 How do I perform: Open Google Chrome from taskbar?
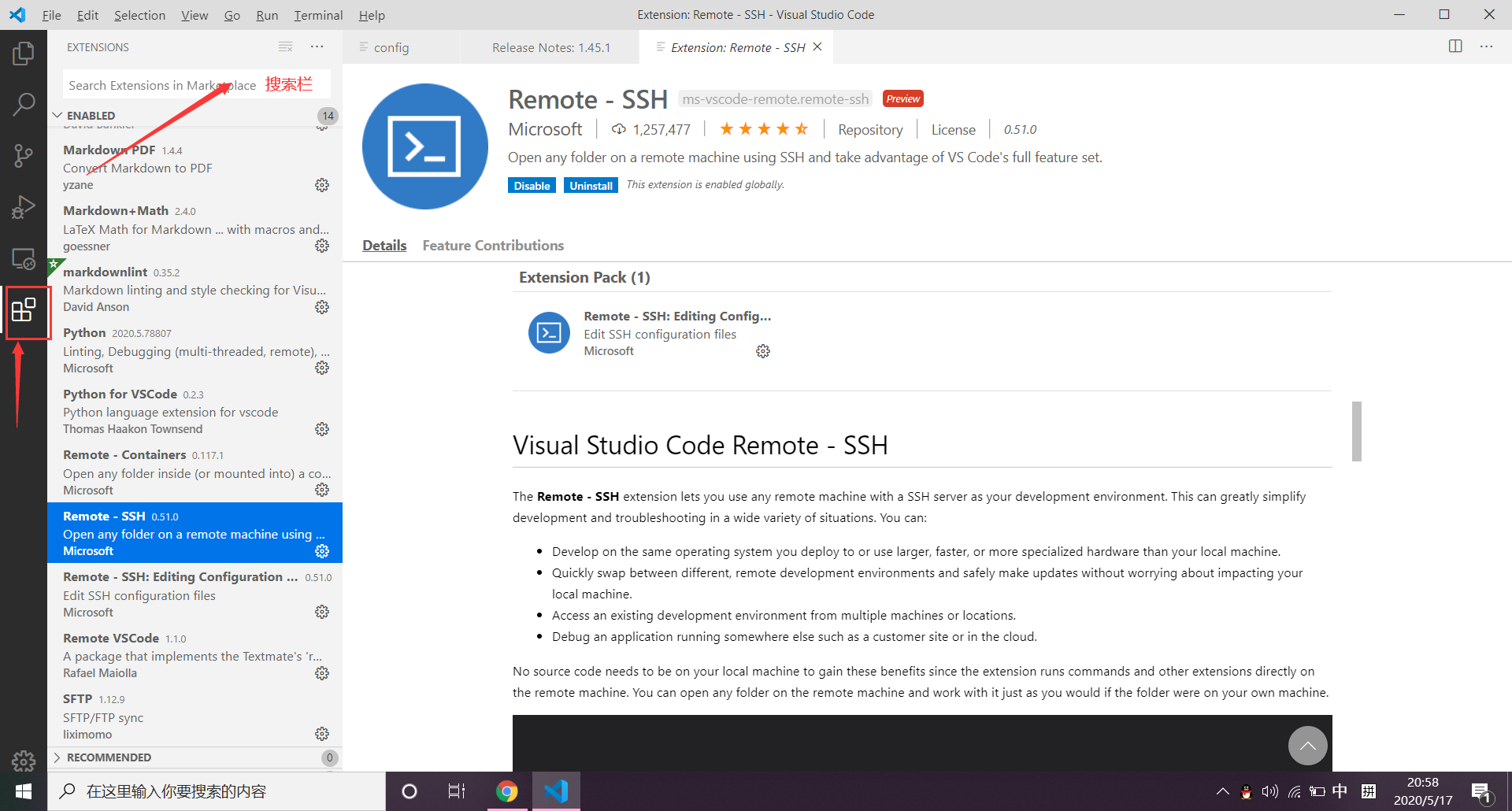click(507, 791)
